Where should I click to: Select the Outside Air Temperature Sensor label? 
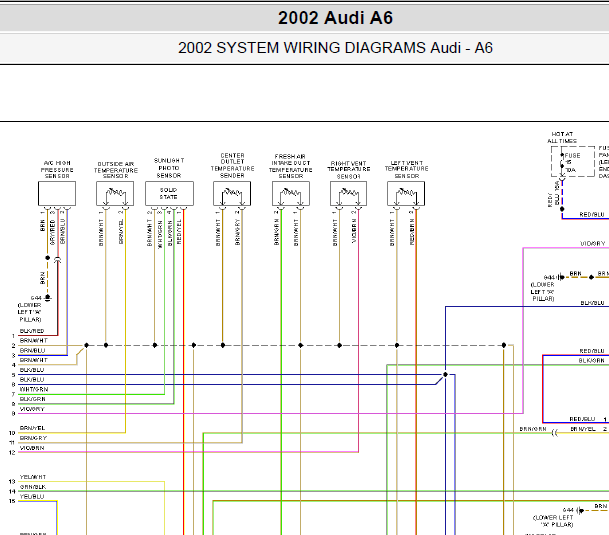(116, 170)
